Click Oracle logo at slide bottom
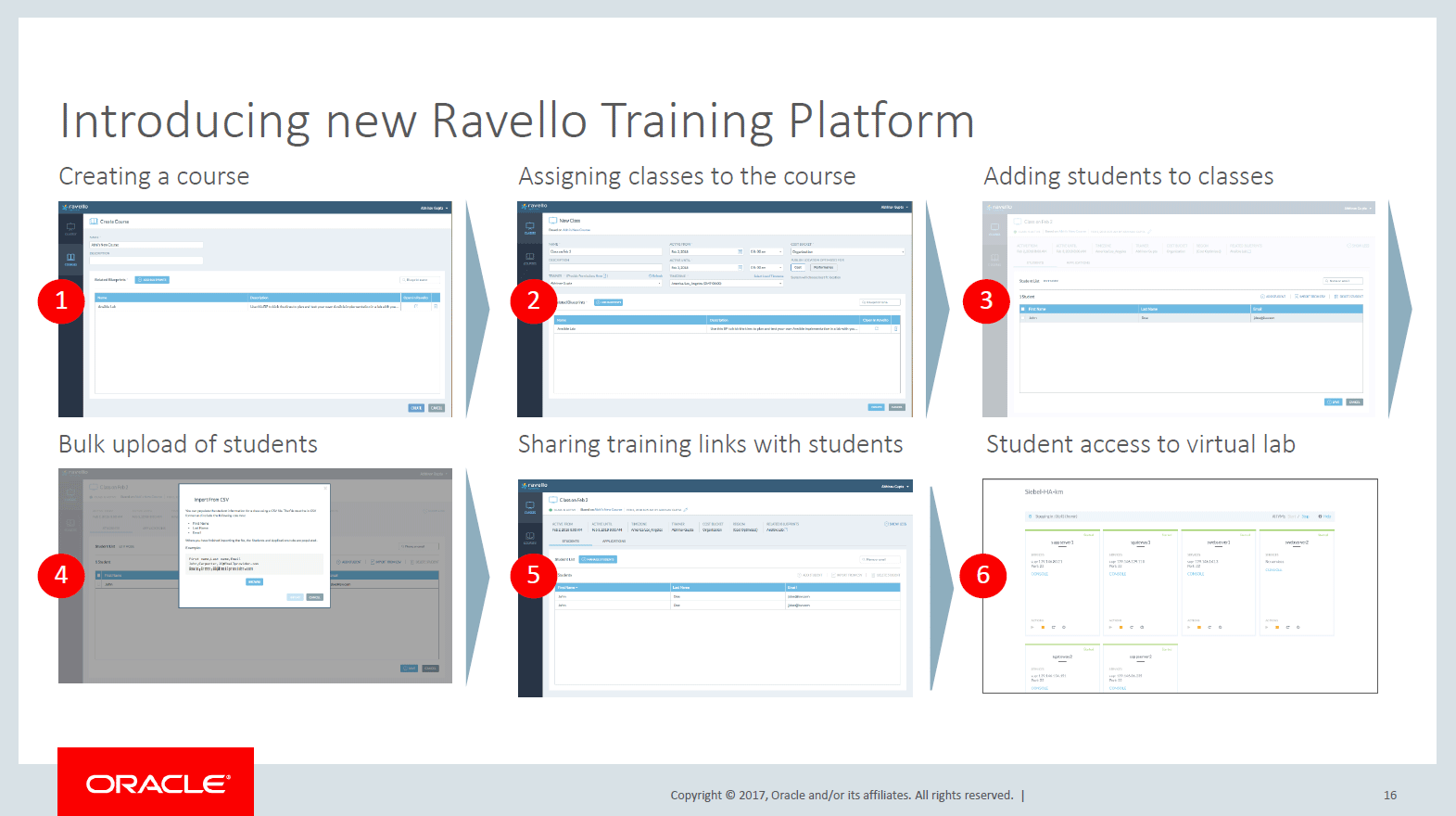The height and width of the screenshot is (816, 1456). coord(156,784)
